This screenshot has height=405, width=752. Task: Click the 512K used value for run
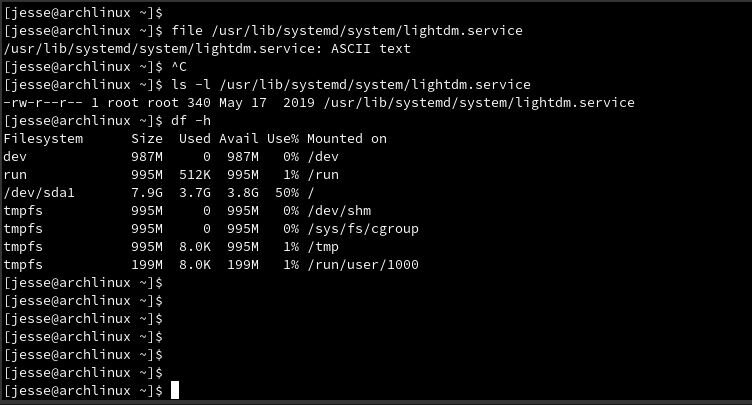[x=195, y=175]
